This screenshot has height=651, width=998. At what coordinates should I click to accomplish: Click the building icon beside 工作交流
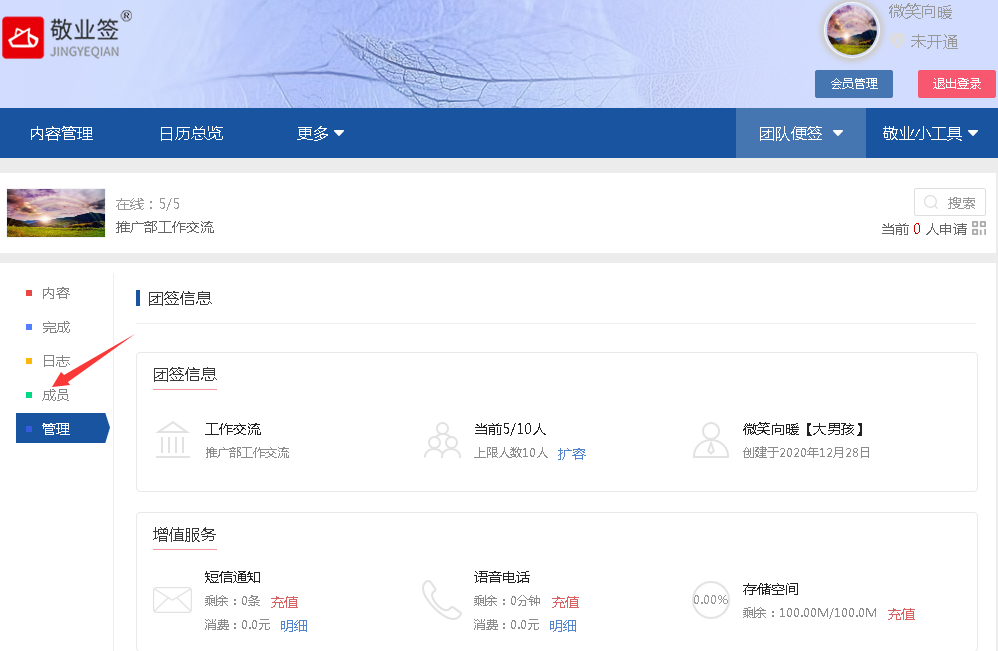coord(172,440)
